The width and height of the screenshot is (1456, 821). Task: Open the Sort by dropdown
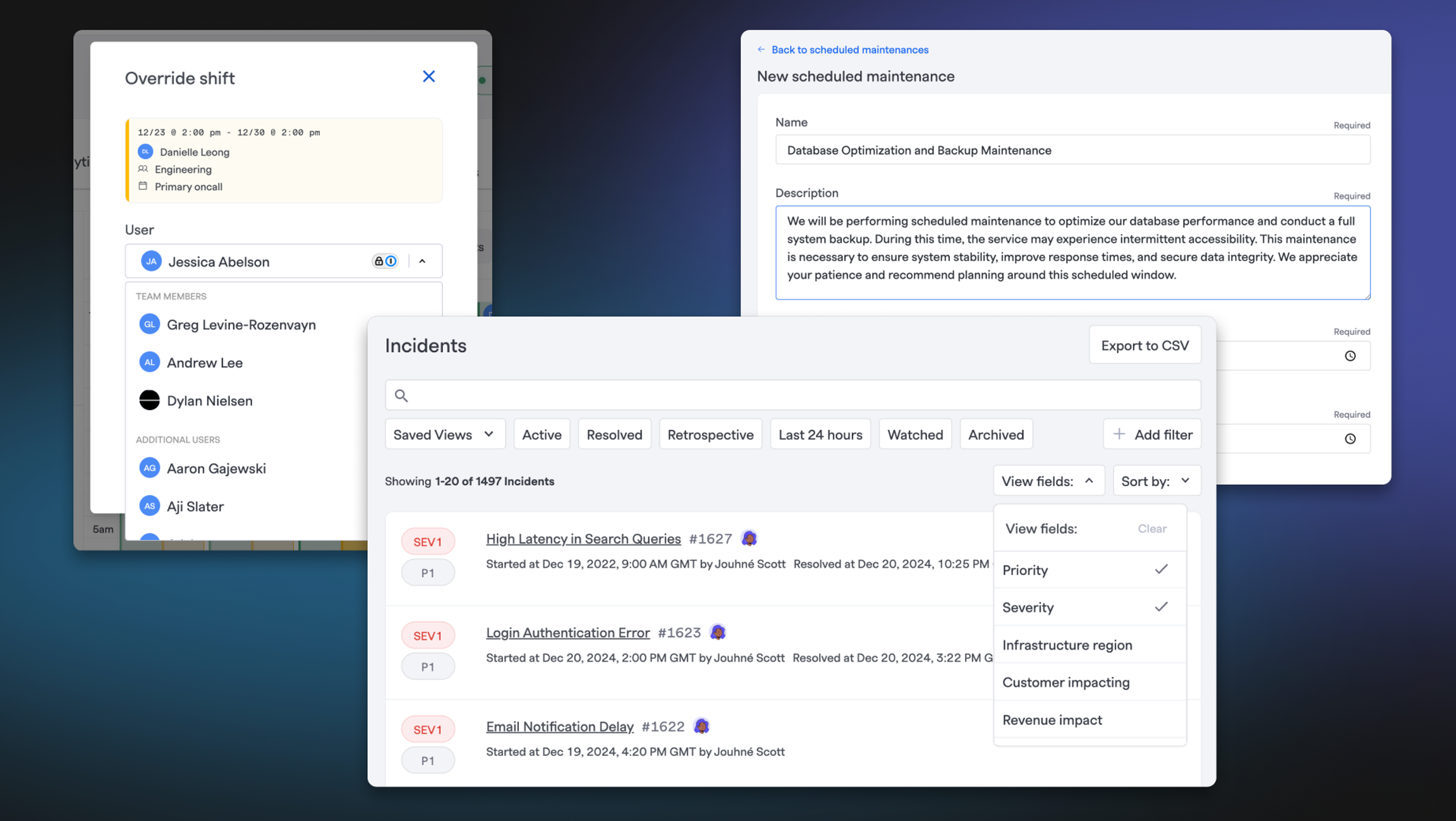[1156, 481]
